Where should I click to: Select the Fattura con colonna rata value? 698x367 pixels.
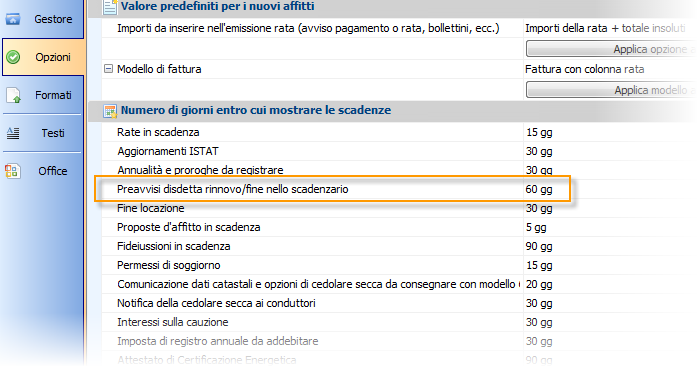point(584,69)
